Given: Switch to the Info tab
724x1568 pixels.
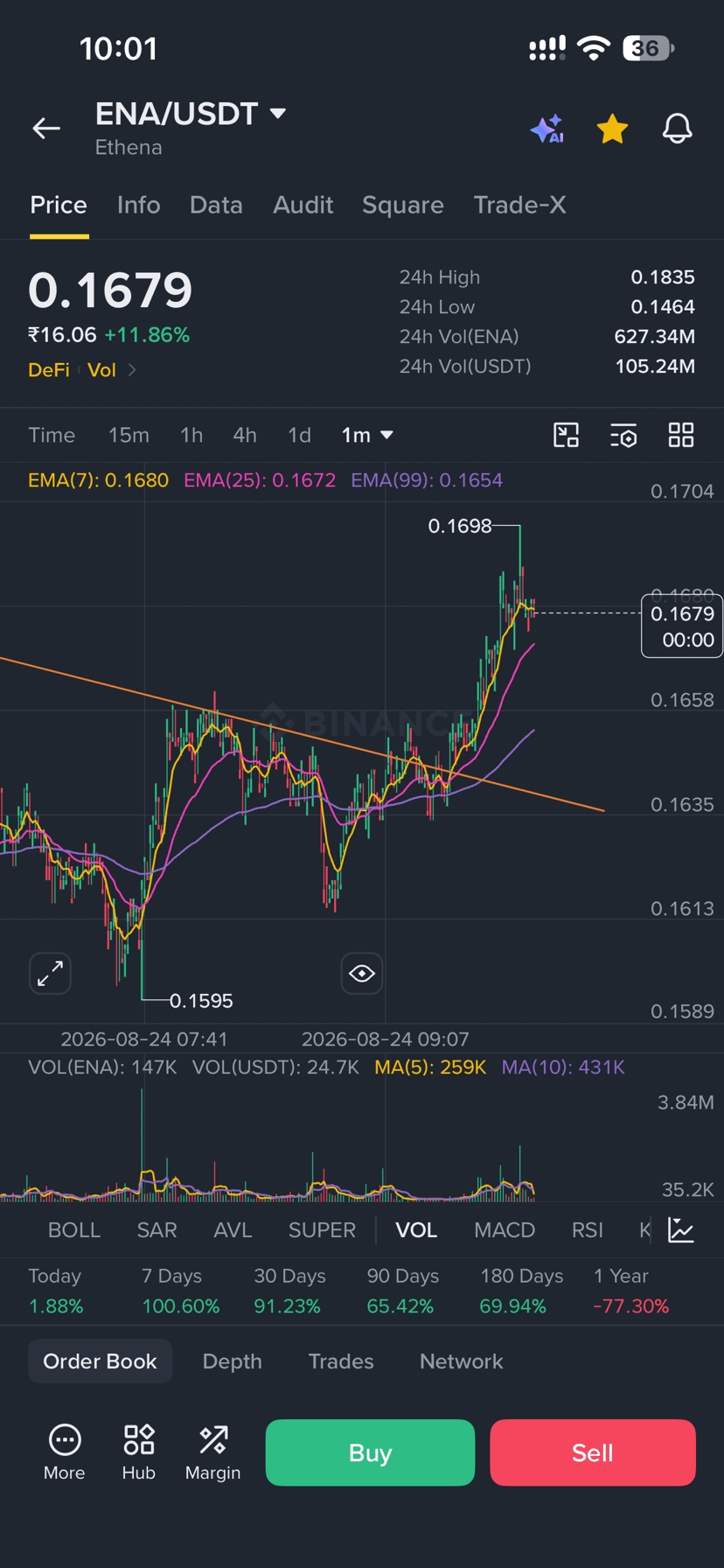Looking at the screenshot, I should [x=139, y=205].
